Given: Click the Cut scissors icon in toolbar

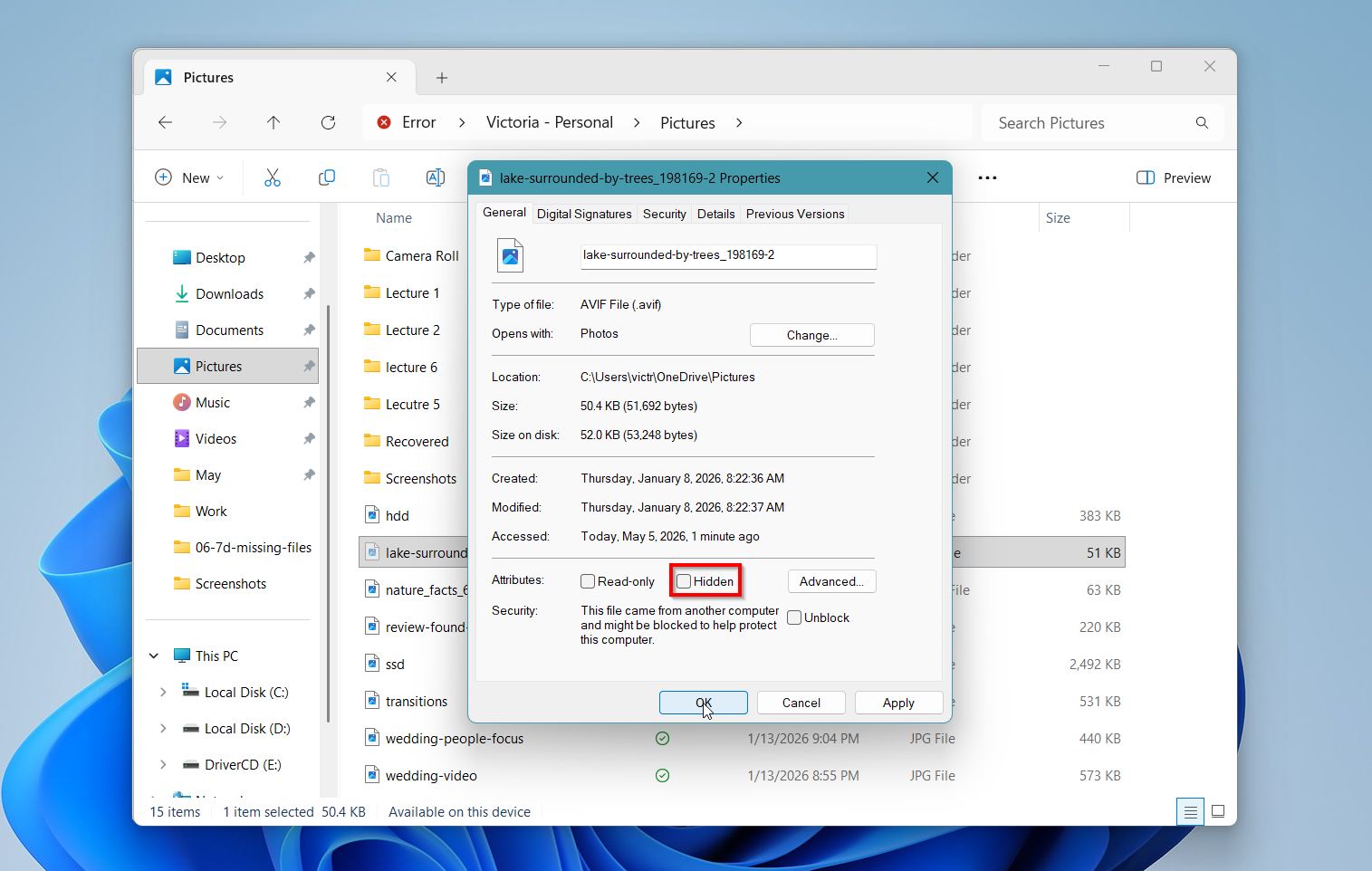Looking at the screenshot, I should 273,177.
